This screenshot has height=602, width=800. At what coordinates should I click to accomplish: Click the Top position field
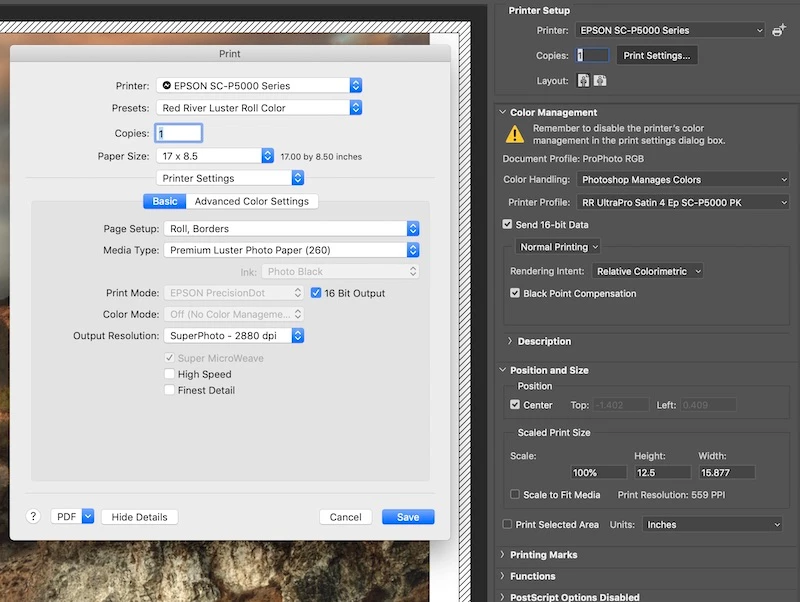(620, 405)
